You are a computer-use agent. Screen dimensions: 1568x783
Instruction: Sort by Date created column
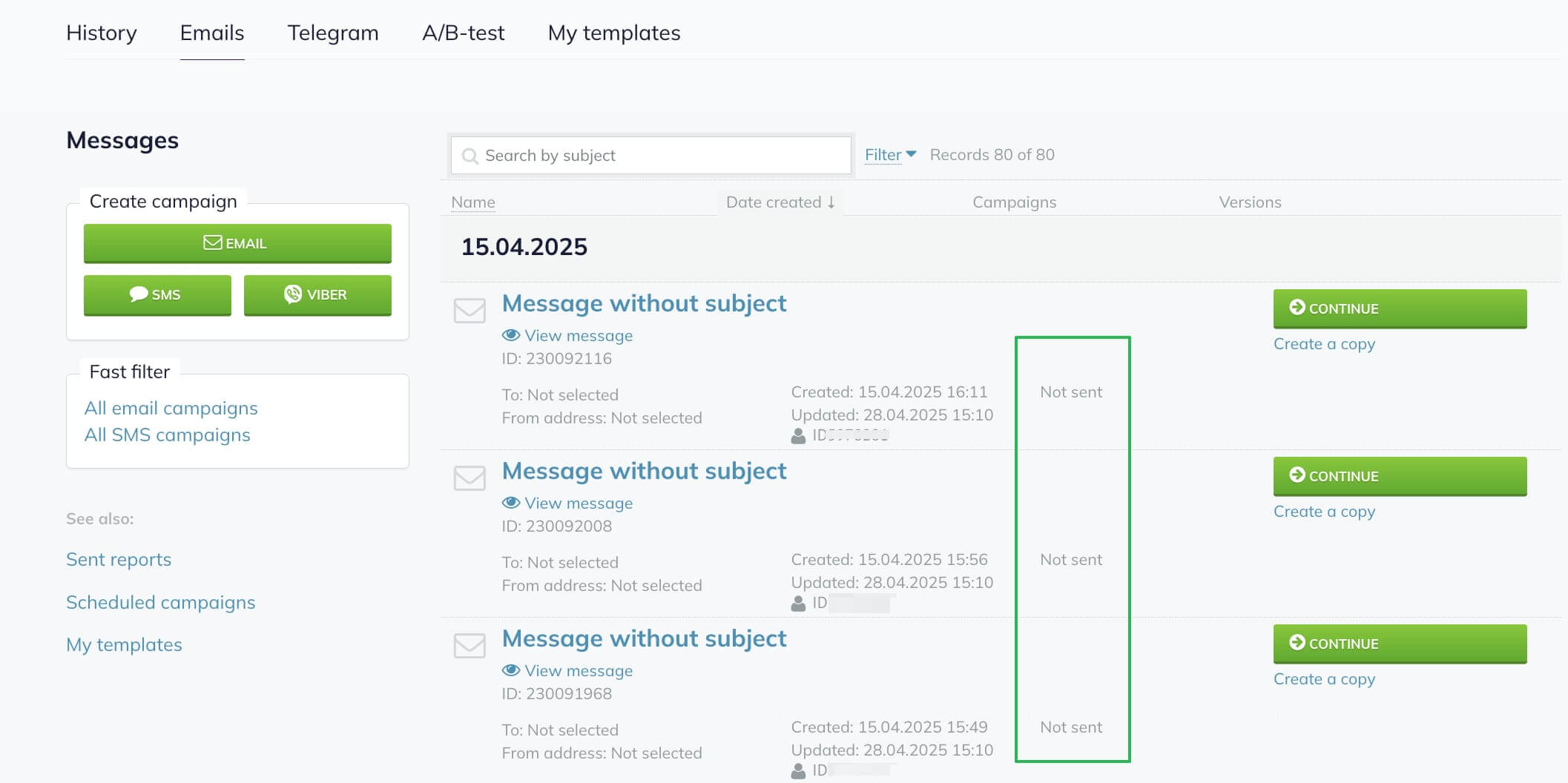coord(781,202)
